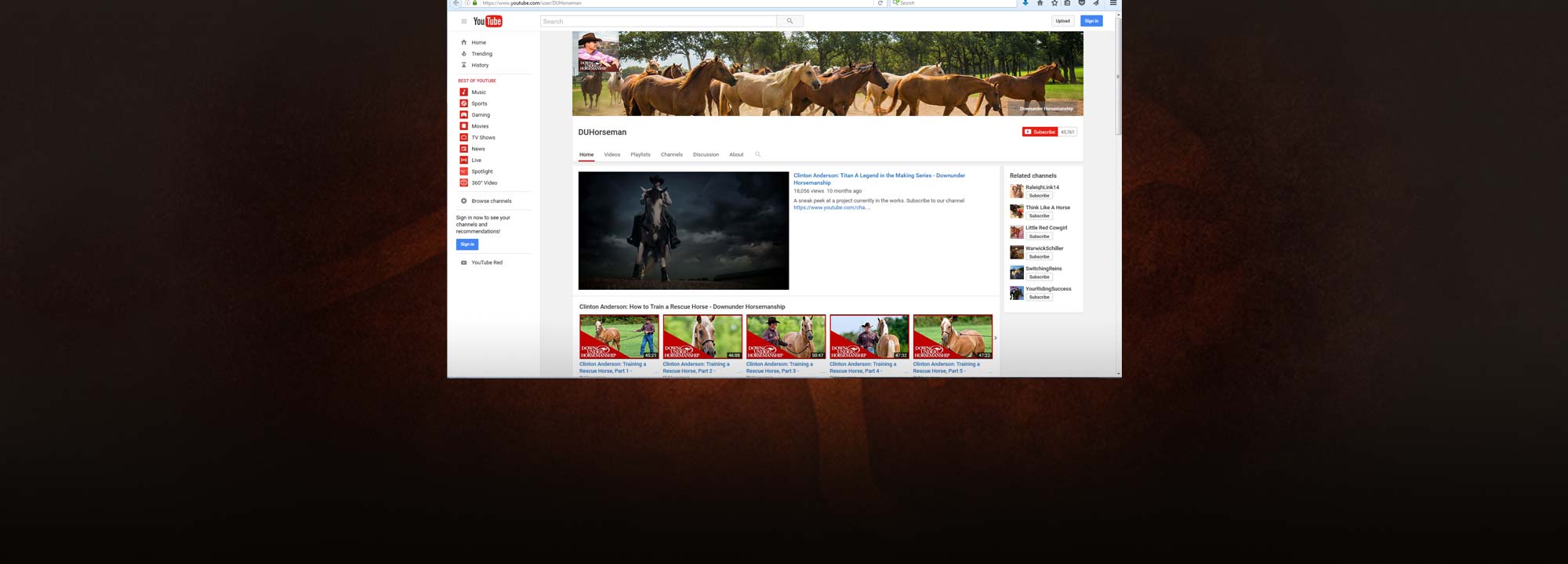Select the 360° Video category icon
1568x564 pixels.
click(463, 183)
